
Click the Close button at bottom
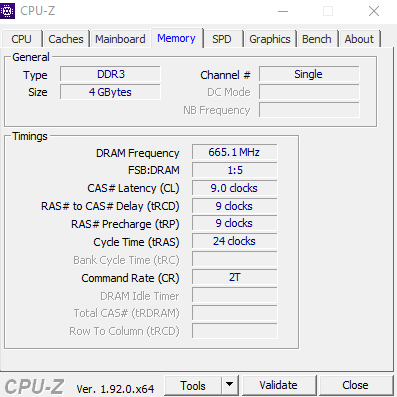pyautogui.click(x=355, y=386)
